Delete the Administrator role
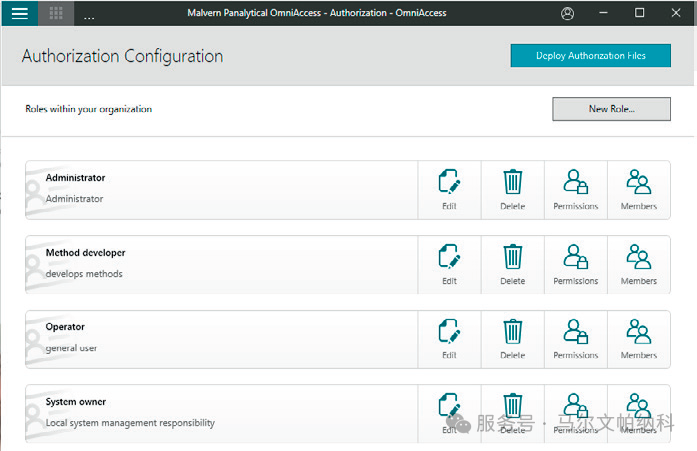Screen dimensions: 697x451 click(x=512, y=189)
